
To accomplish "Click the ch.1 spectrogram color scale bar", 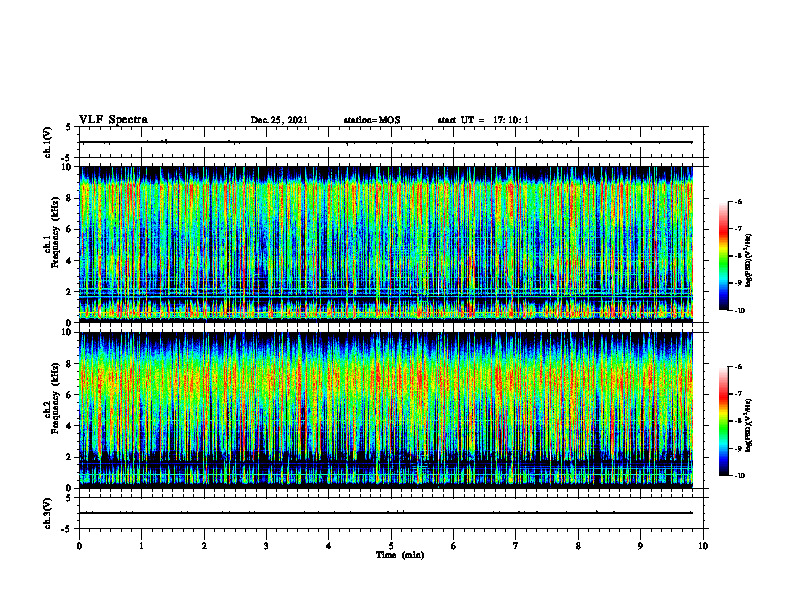I will (x=723, y=256).
